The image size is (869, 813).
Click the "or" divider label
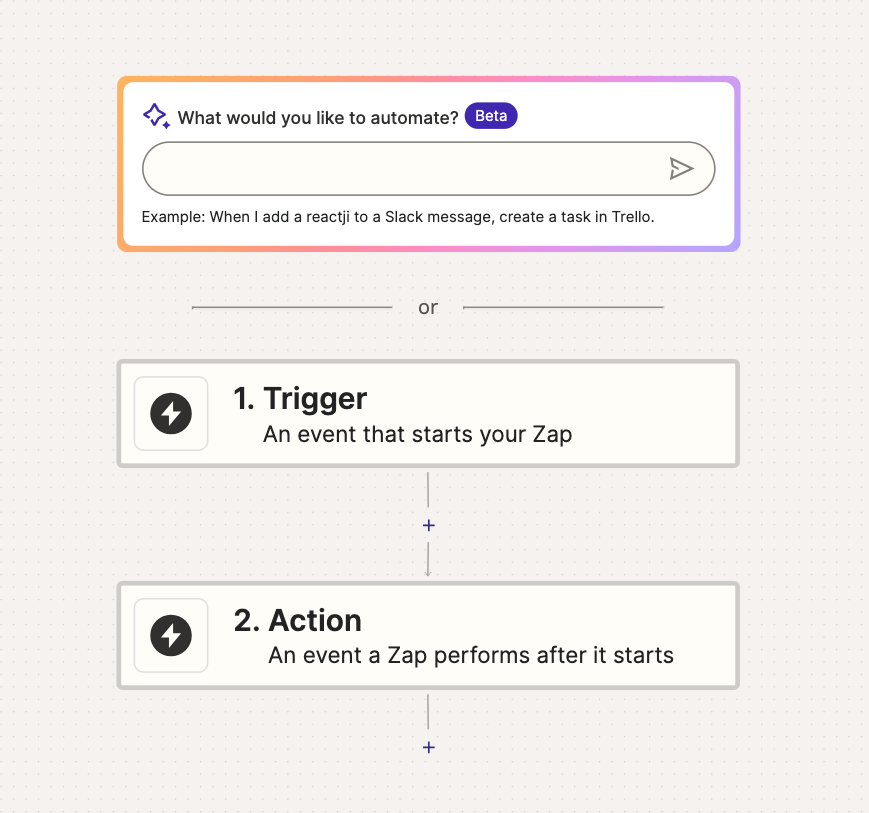click(x=428, y=308)
